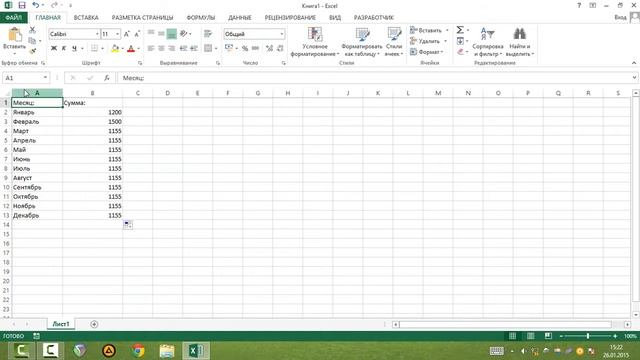Decrease font size with the small A

137,34
